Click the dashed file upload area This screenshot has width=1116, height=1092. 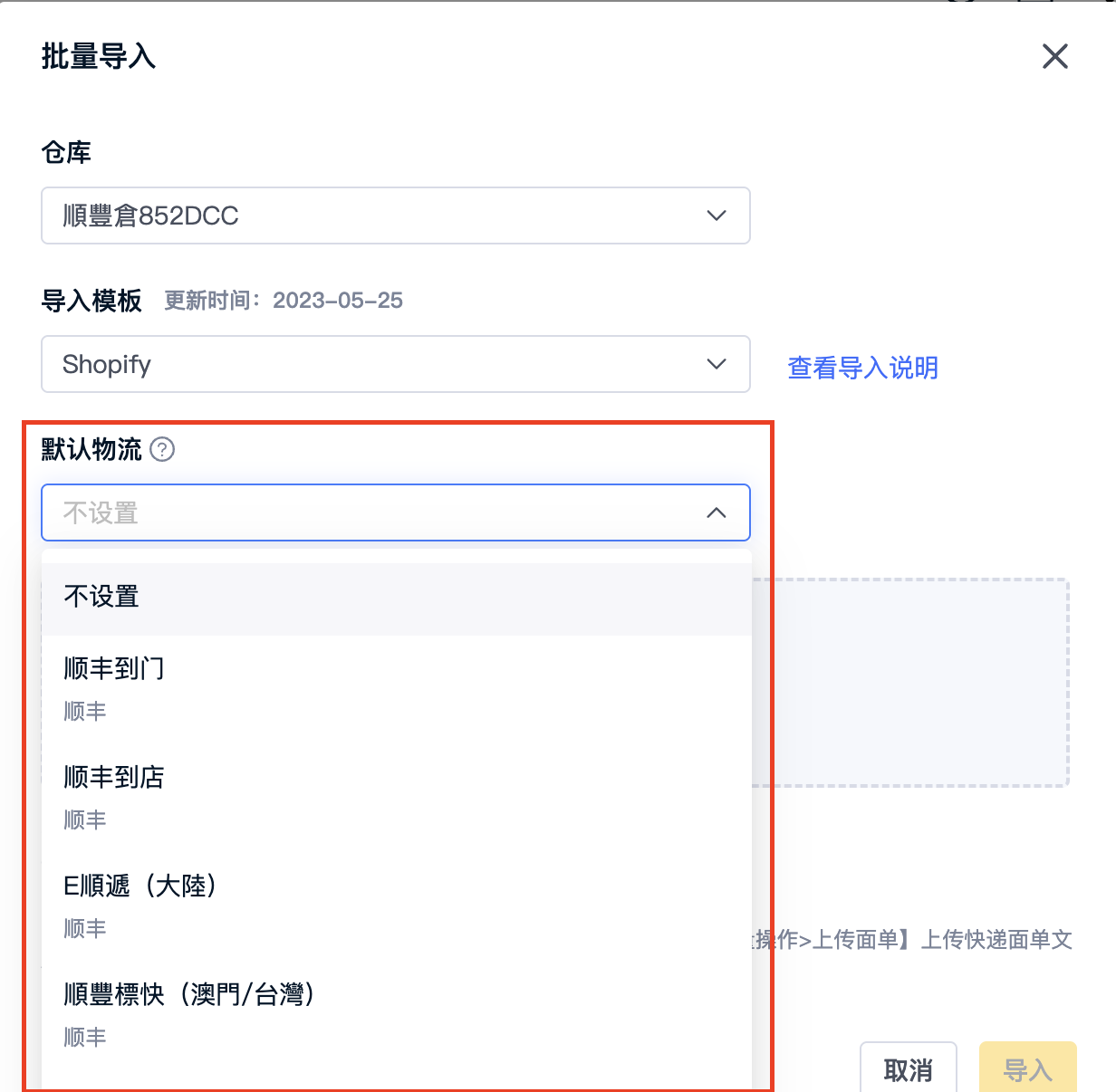coord(911,683)
